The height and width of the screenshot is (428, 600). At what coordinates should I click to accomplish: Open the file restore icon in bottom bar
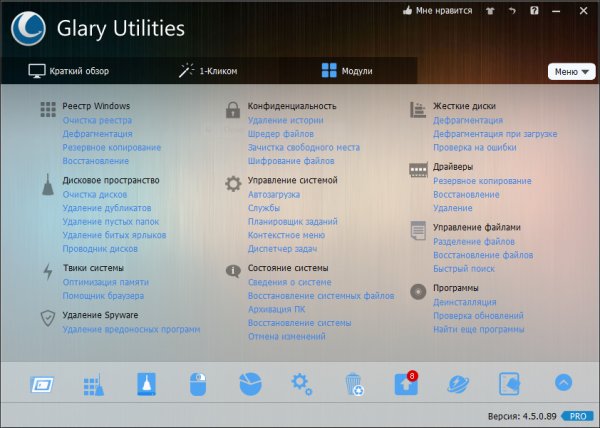[x=510, y=384]
